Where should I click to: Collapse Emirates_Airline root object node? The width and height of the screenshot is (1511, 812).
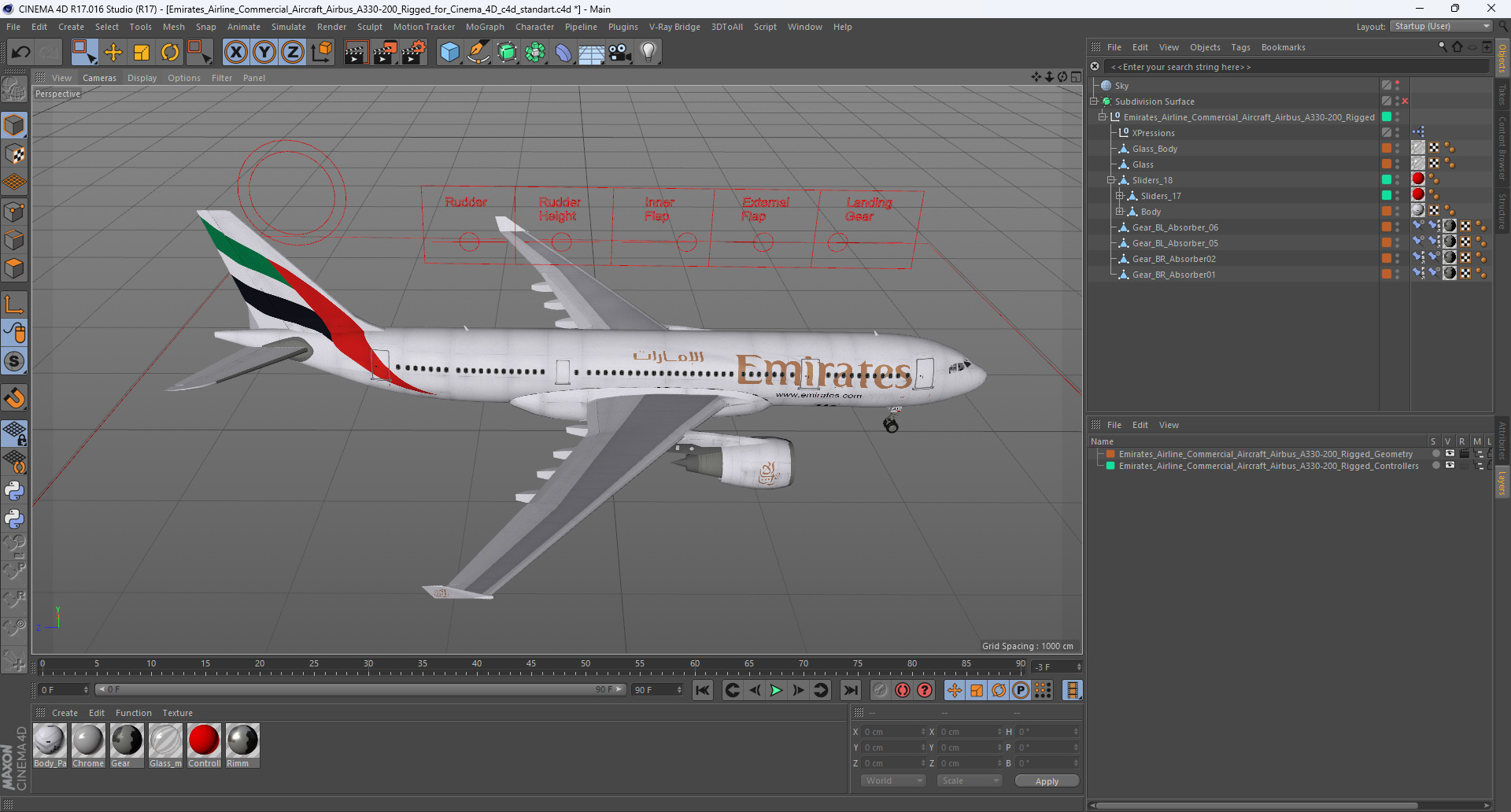1103,117
